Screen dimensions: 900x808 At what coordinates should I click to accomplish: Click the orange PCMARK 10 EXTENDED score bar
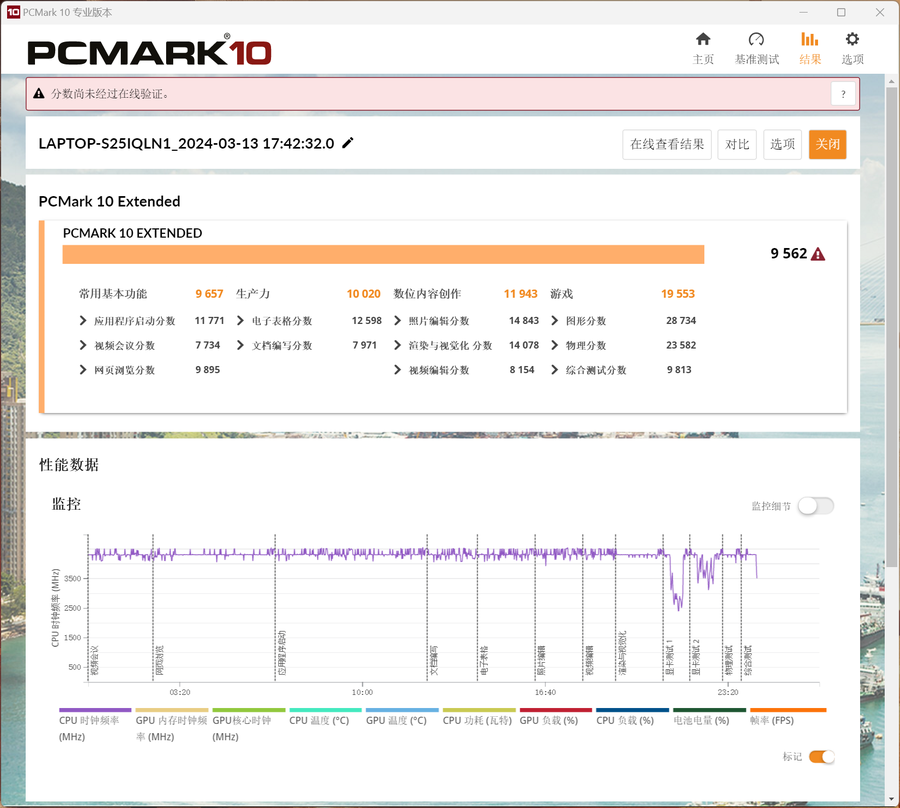pos(383,254)
